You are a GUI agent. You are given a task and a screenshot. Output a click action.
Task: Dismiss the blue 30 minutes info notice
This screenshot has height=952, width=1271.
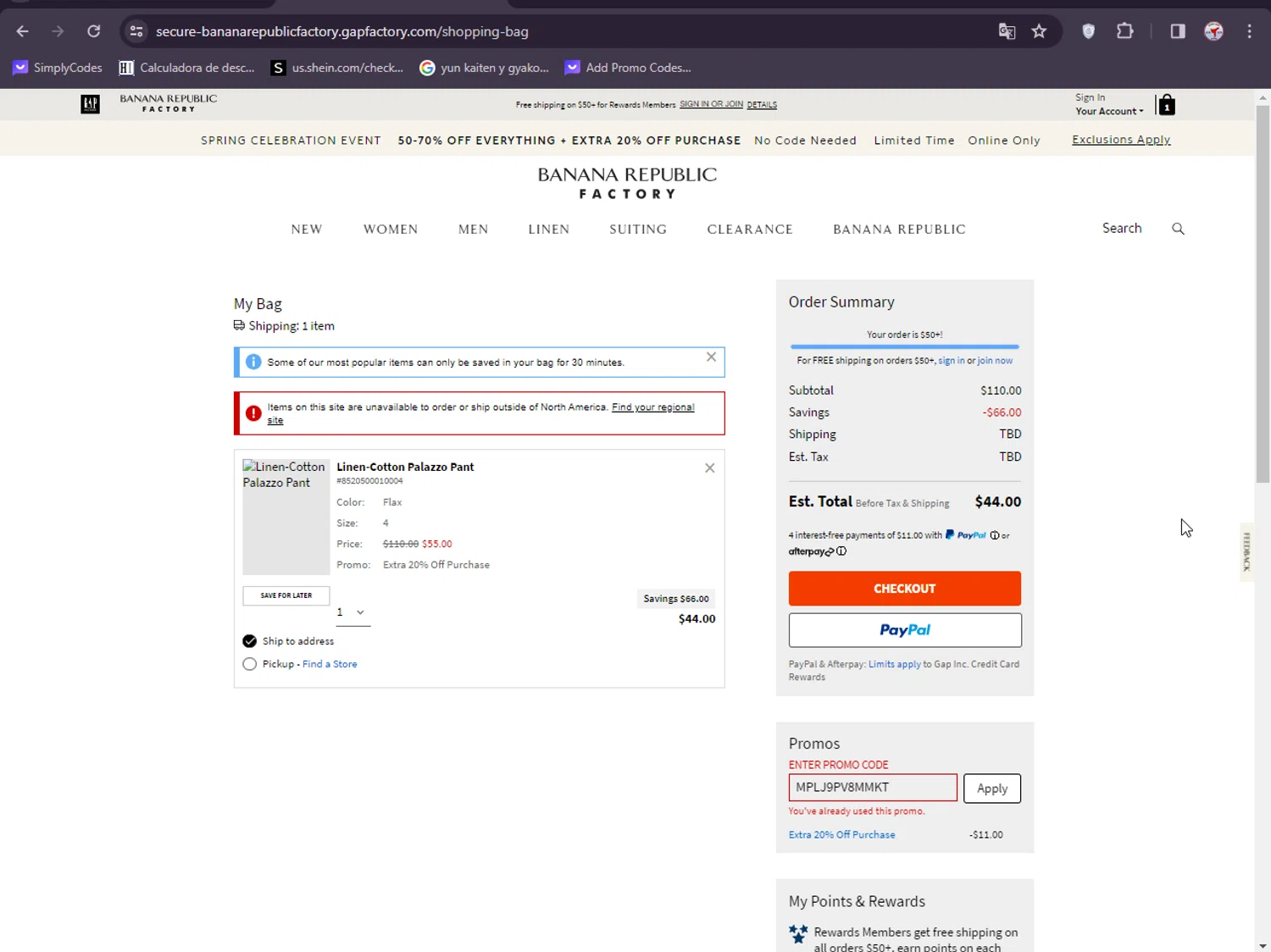[711, 357]
